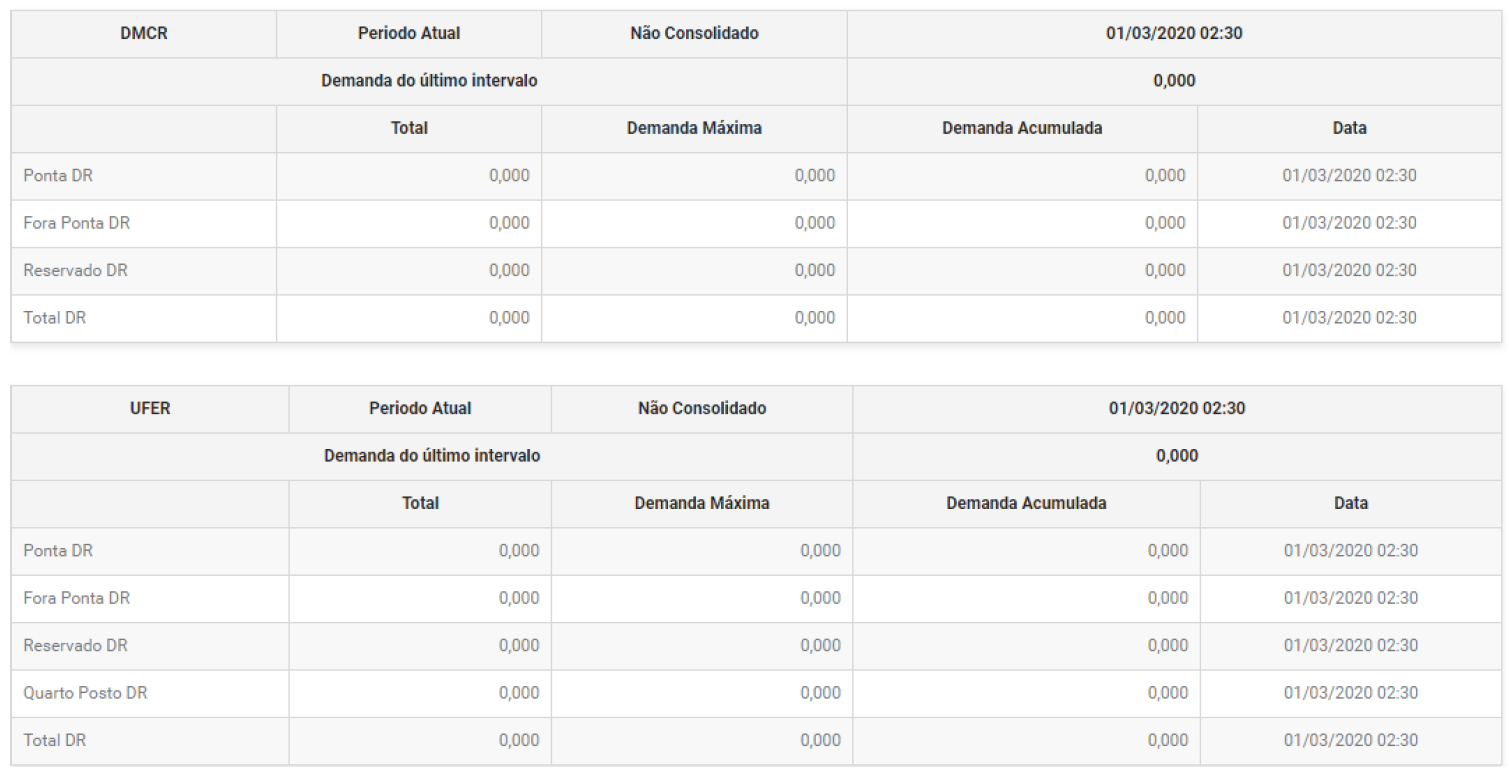
Task: Click Periodo Atual in the UFER table
Action: click(x=420, y=408)
